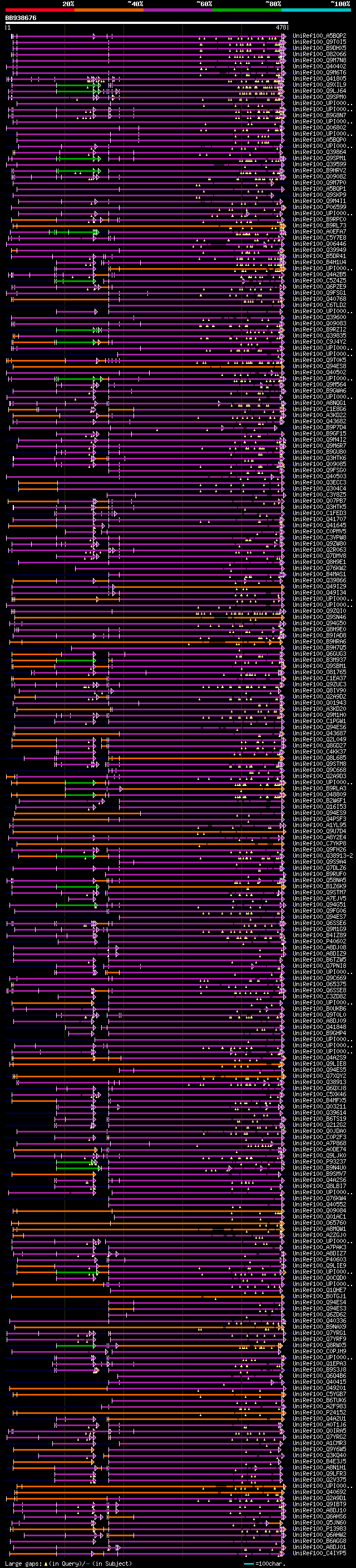Select hit label UniRef100_Q9LJ64
356x1568 pixels.
(x=319, y=91)
